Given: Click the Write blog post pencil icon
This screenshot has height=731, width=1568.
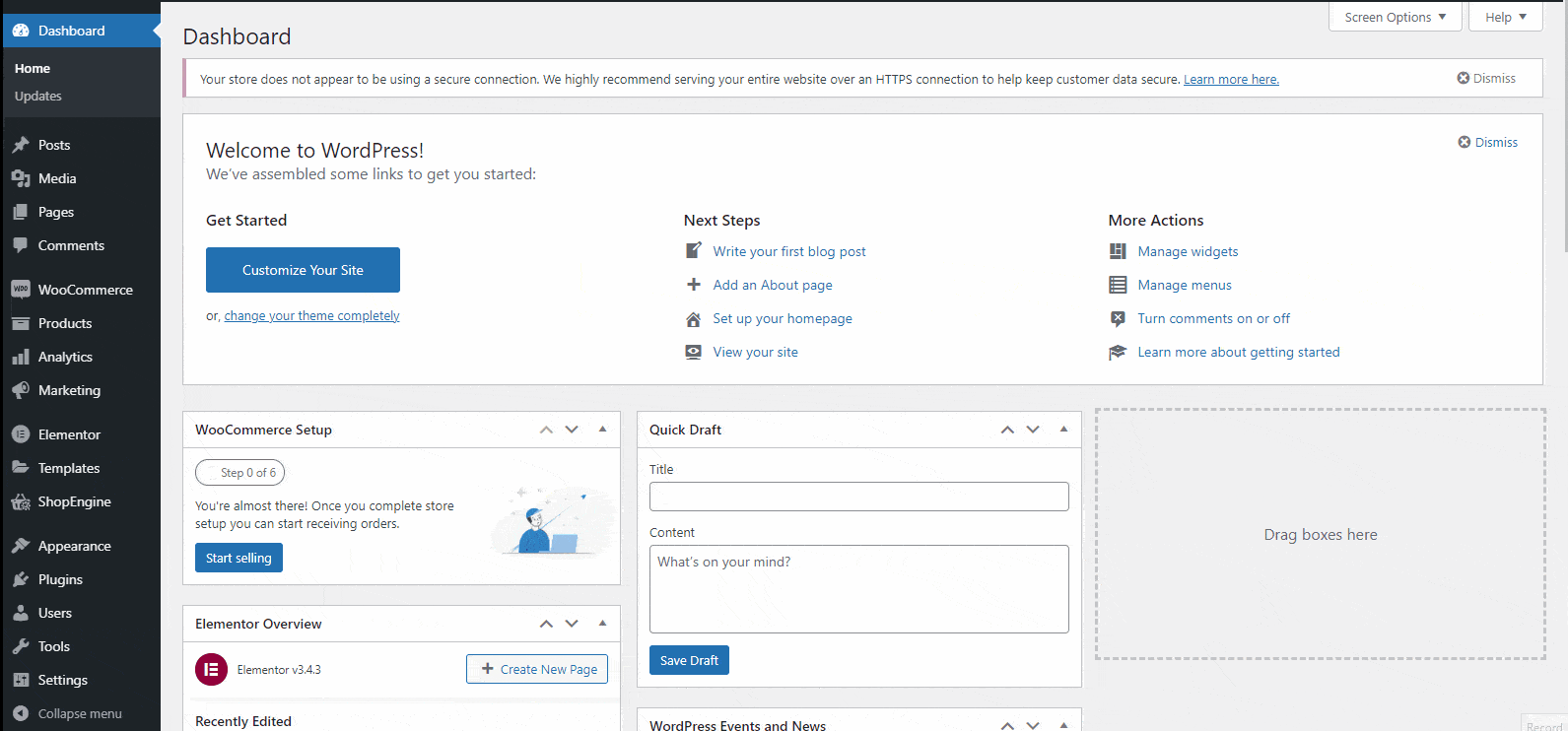Looking at the screenshot, I should [694, 251].
